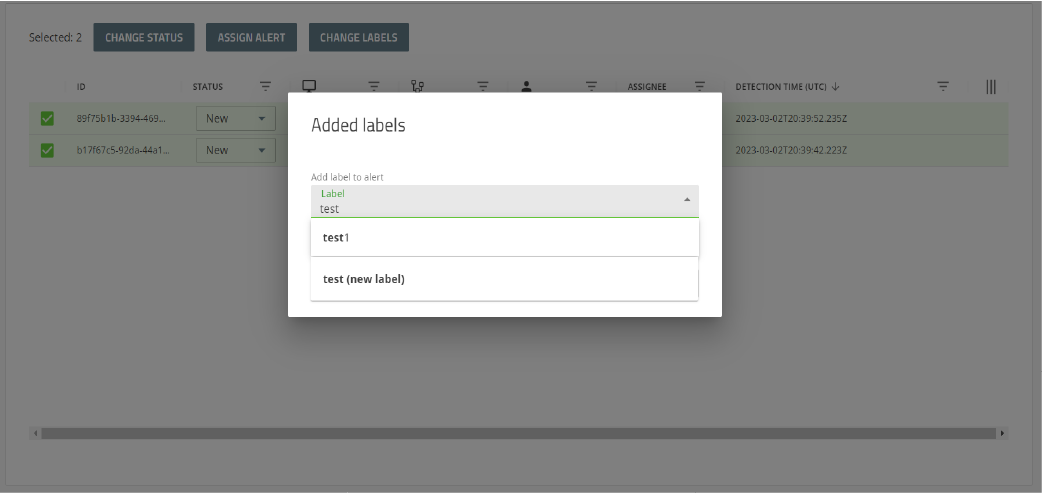Click the Selected: 2 counter text
Viewport: 1042px width, 493px height.
tap(55, 37)
